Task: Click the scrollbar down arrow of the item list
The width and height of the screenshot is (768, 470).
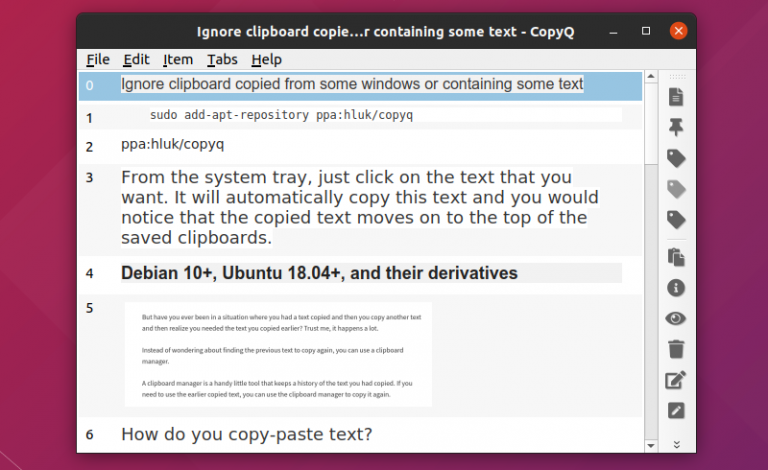Action: click(651, 446)
